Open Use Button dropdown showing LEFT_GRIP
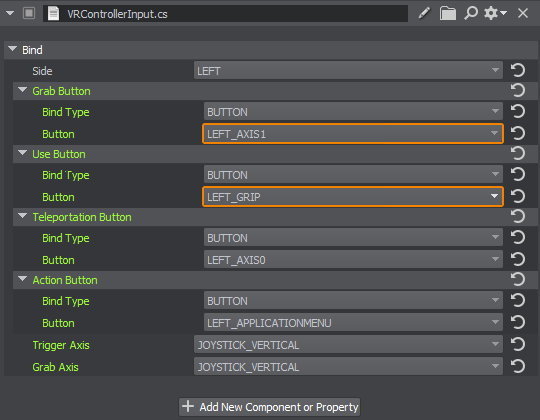This screenshot has height=420, width=540. click(353, 197)
